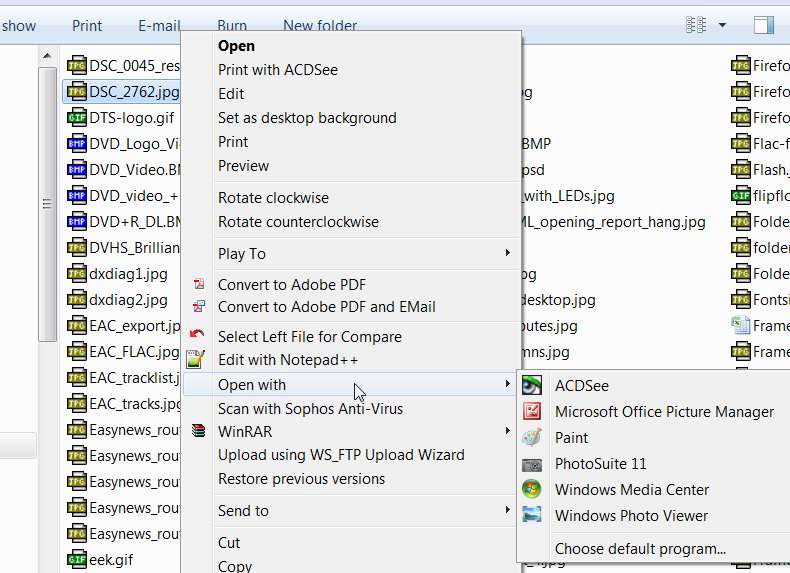This screenshot has width=790, height=573.
Task: Click the icon of EAC_tracks.jpg
Action: click(x=76, y=403)
